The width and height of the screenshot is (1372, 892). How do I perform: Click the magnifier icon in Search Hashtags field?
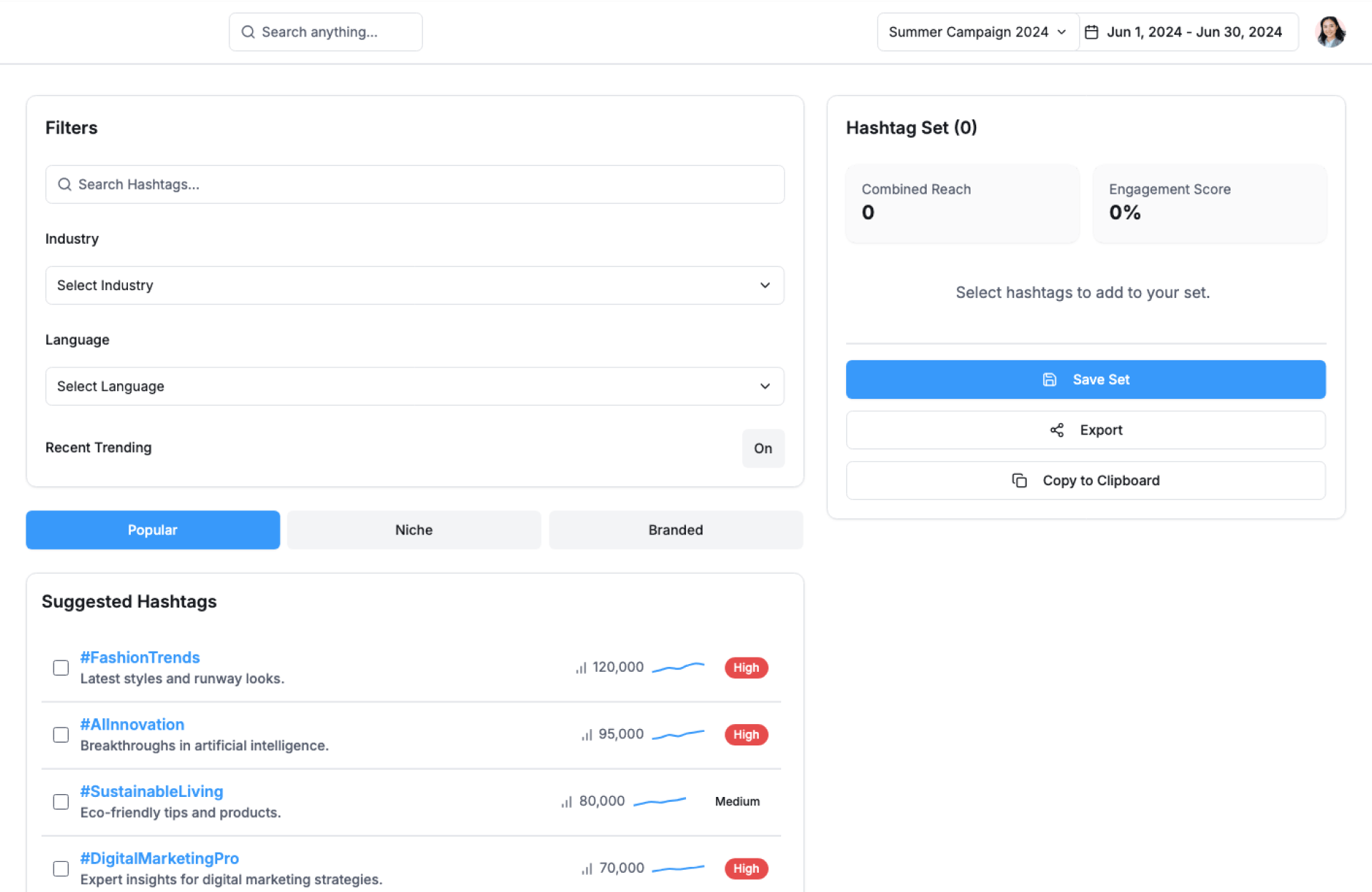tap(64, 184)
